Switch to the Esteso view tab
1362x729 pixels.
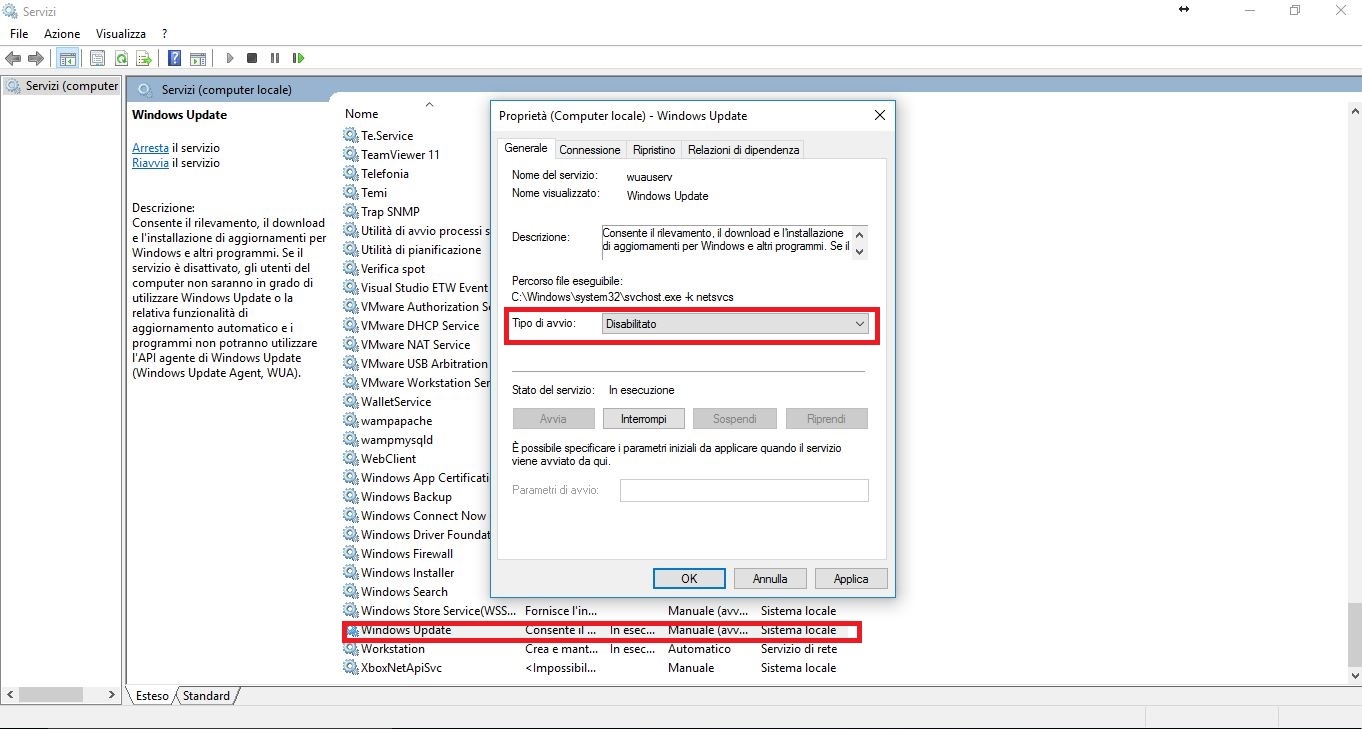(x=153, y=696)
